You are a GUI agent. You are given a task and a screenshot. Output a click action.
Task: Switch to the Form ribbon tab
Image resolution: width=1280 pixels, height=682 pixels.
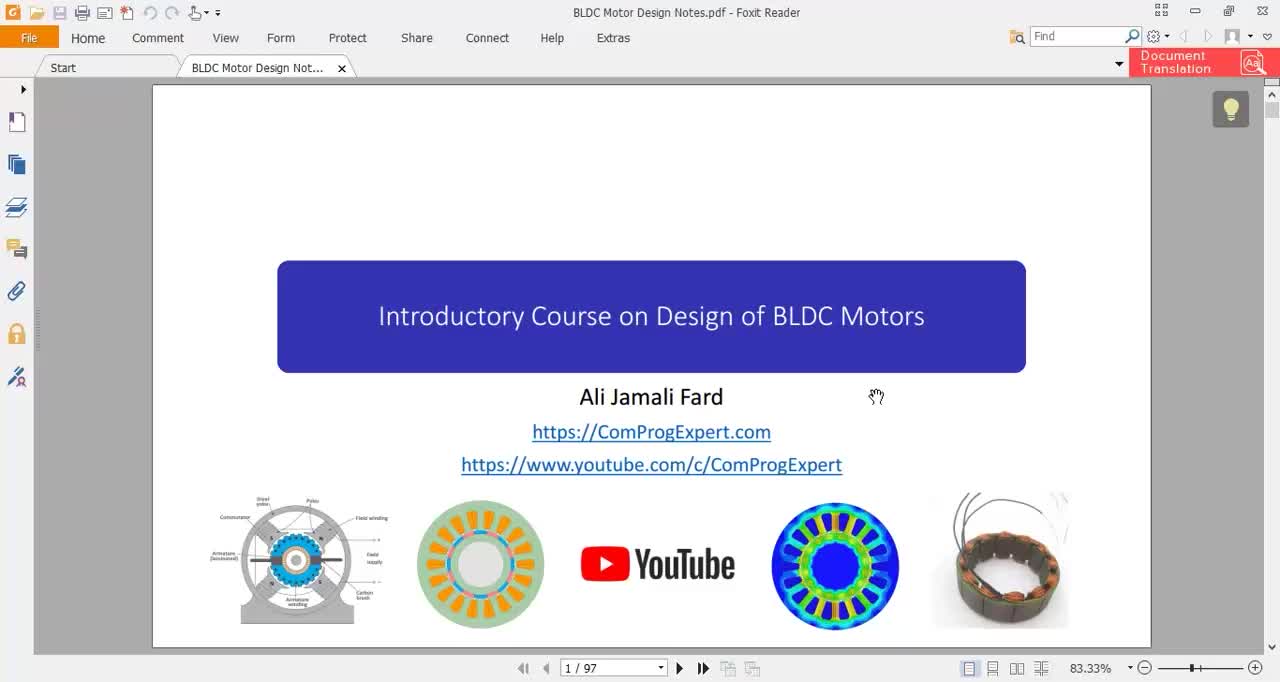pos(281,38)
